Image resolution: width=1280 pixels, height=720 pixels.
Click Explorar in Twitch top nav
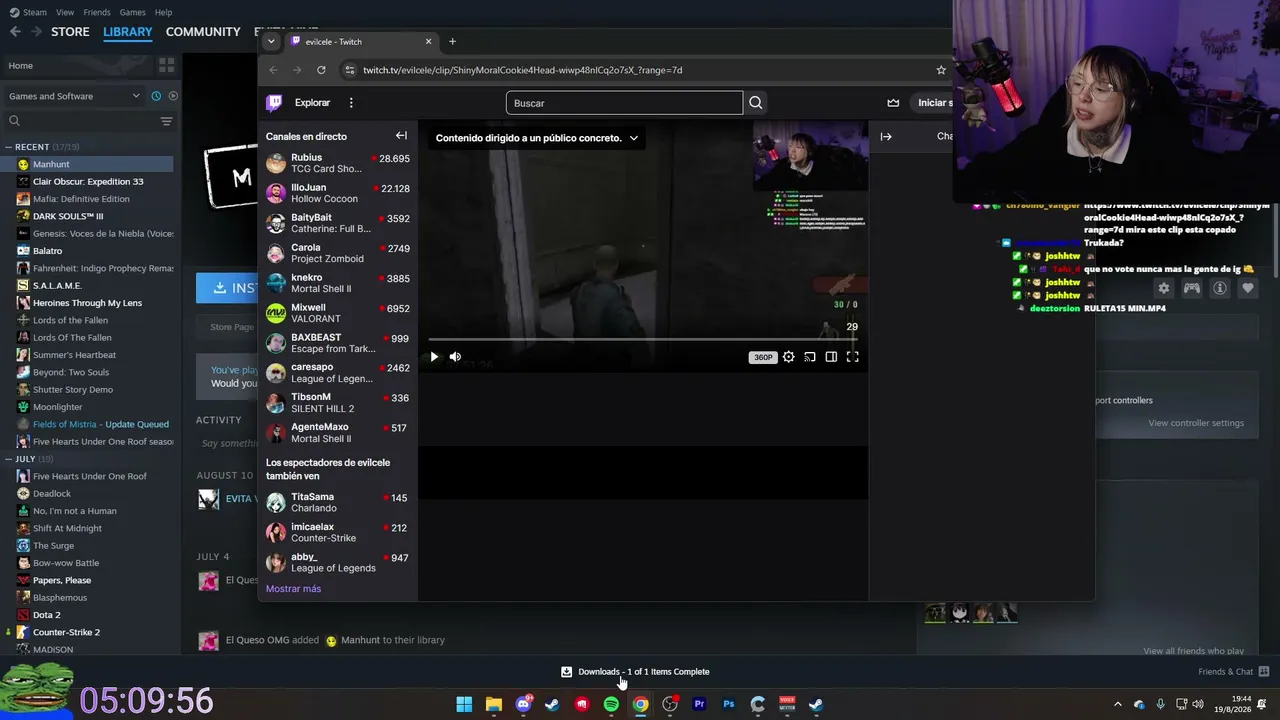click(x=312, y=103)
